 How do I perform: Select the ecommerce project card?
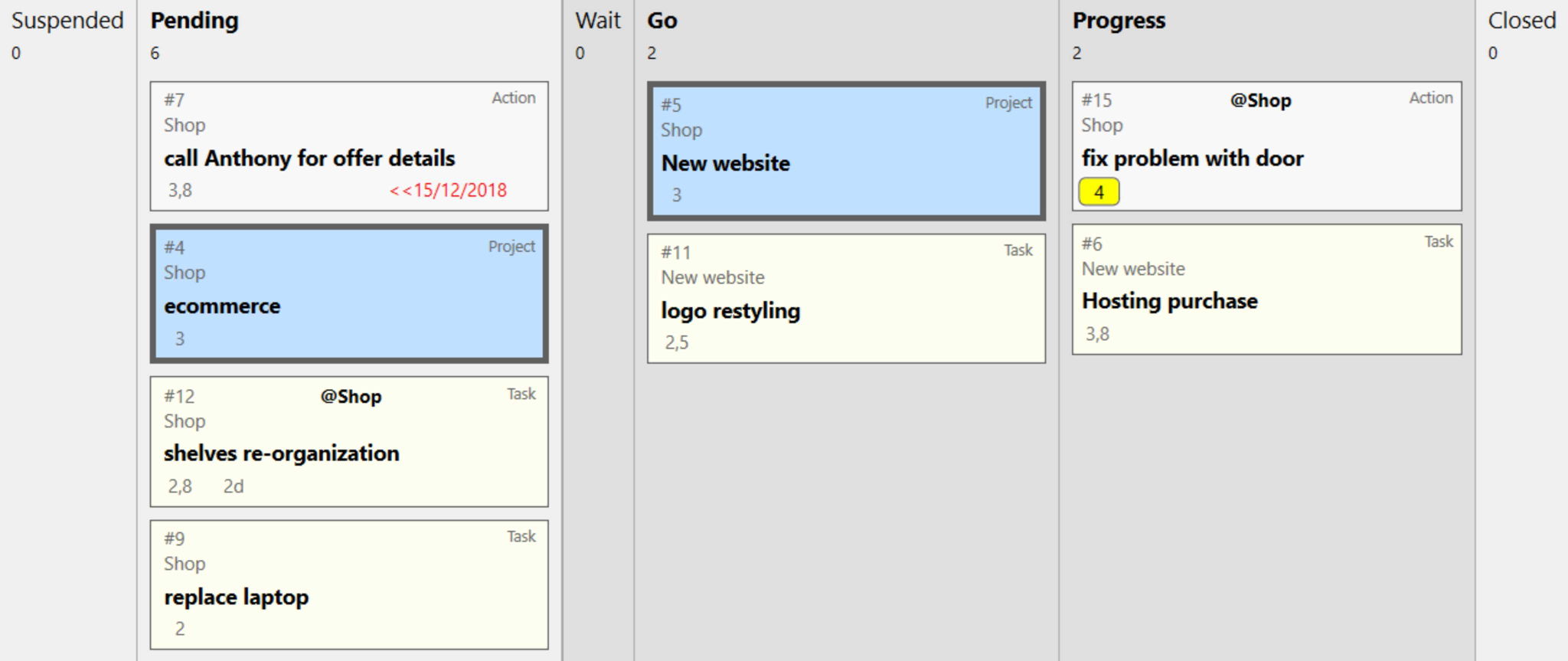pyautogui.click(x=349, y=293)
